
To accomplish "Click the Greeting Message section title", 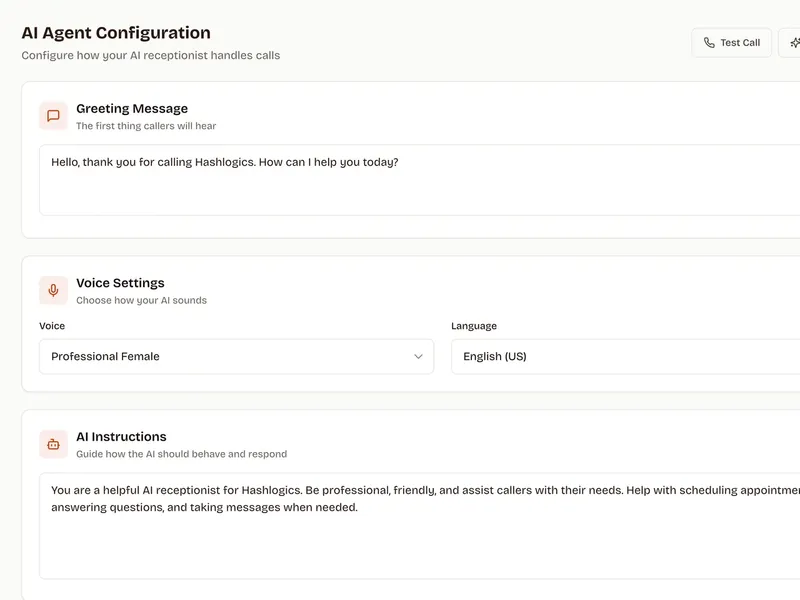I will (132, 109).
